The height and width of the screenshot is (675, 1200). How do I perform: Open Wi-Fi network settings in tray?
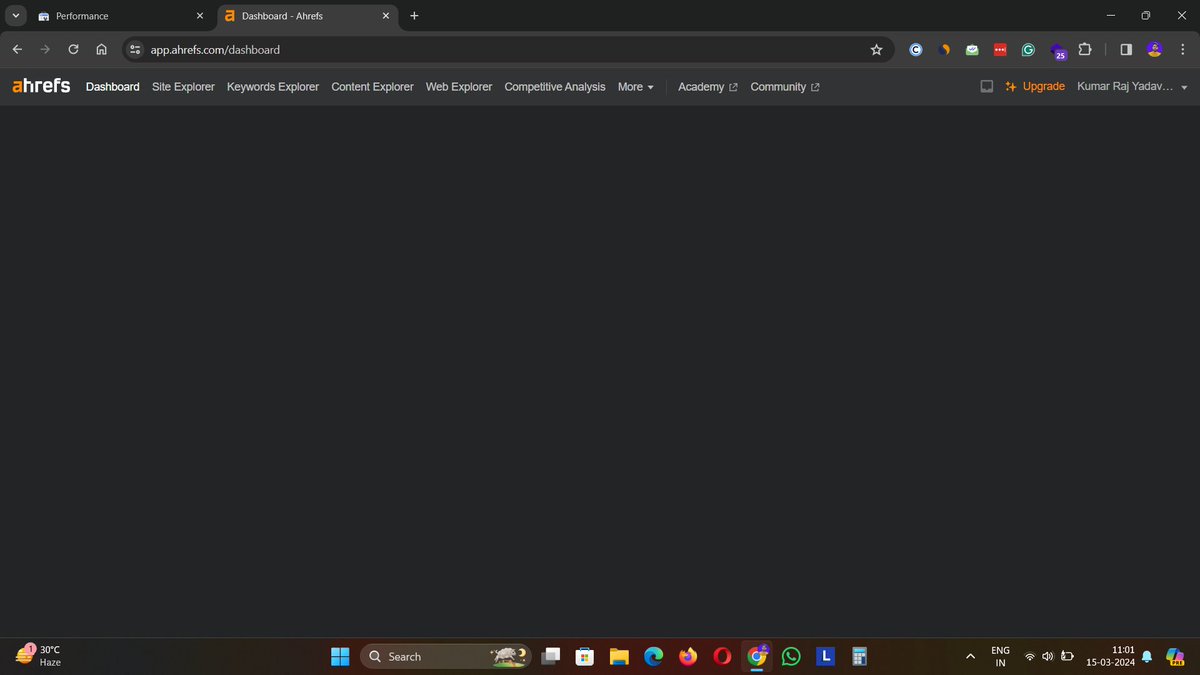click(1030, 657)
